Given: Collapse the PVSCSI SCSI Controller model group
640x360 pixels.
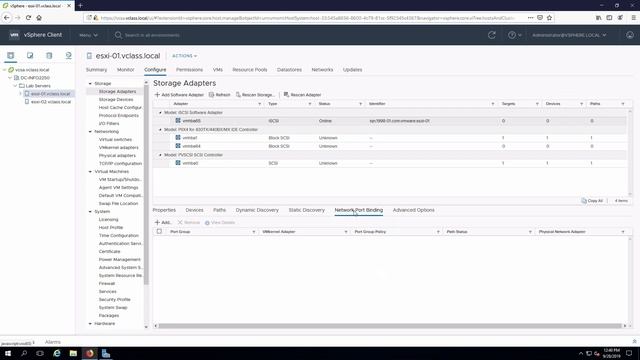Looking at the screenshot, I should [x=160, y=155].
